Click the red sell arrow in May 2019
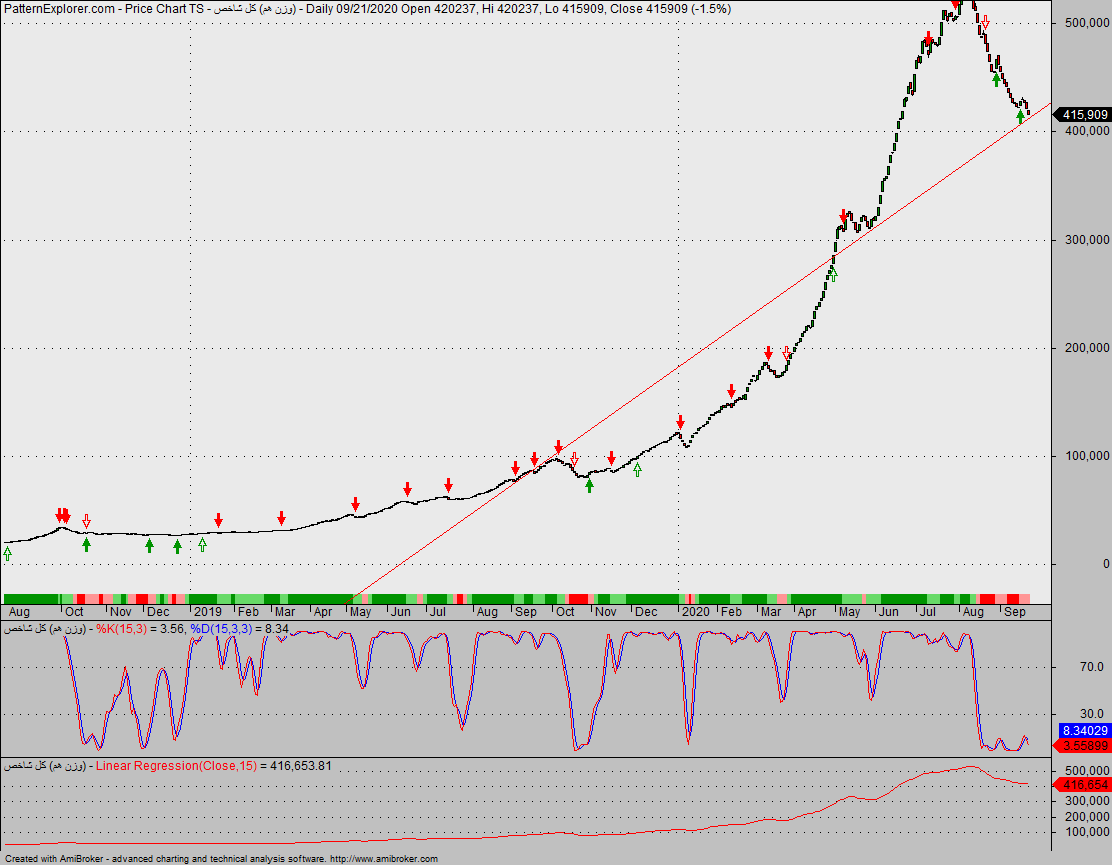Image resolution: width=1112 pixels, height=865 pixels. point(355,504)
